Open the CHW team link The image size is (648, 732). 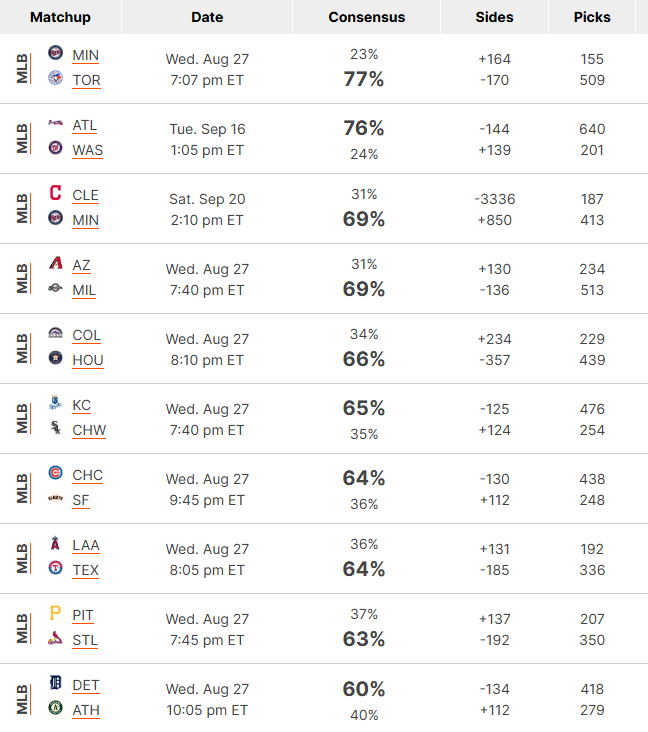pyautogui.click(x=89, y=430)
